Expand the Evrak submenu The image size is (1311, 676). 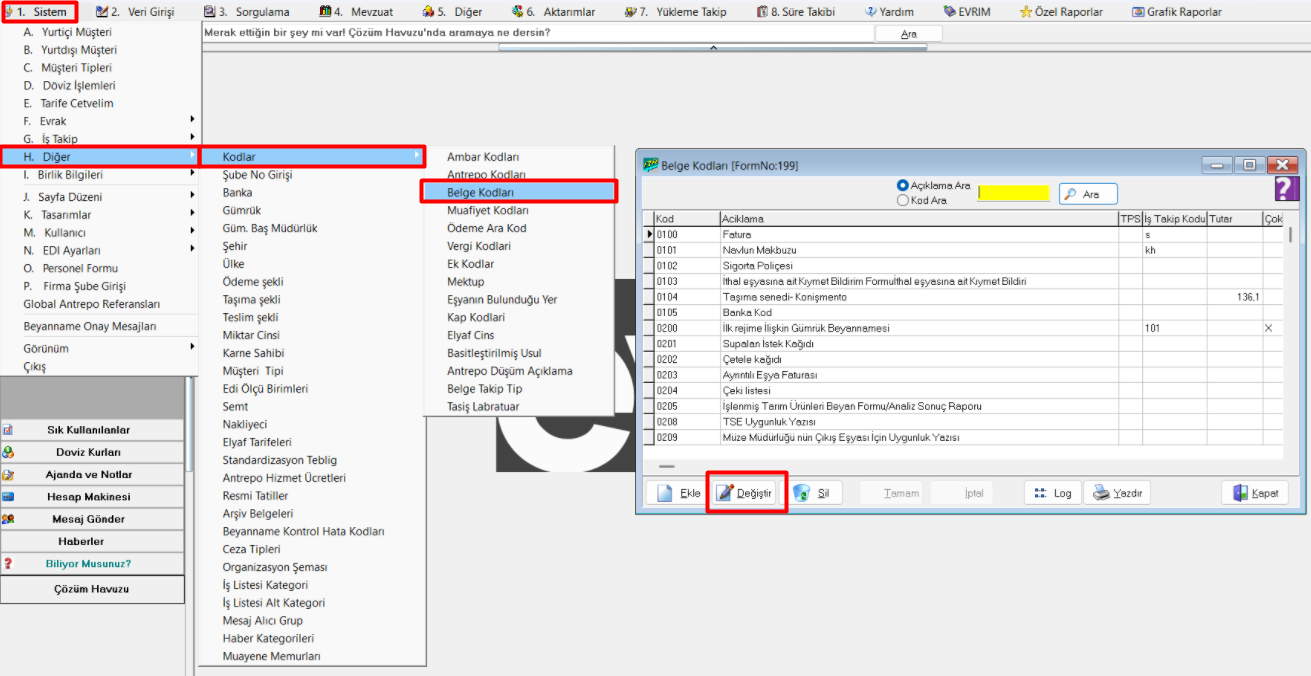coord(100,121)
